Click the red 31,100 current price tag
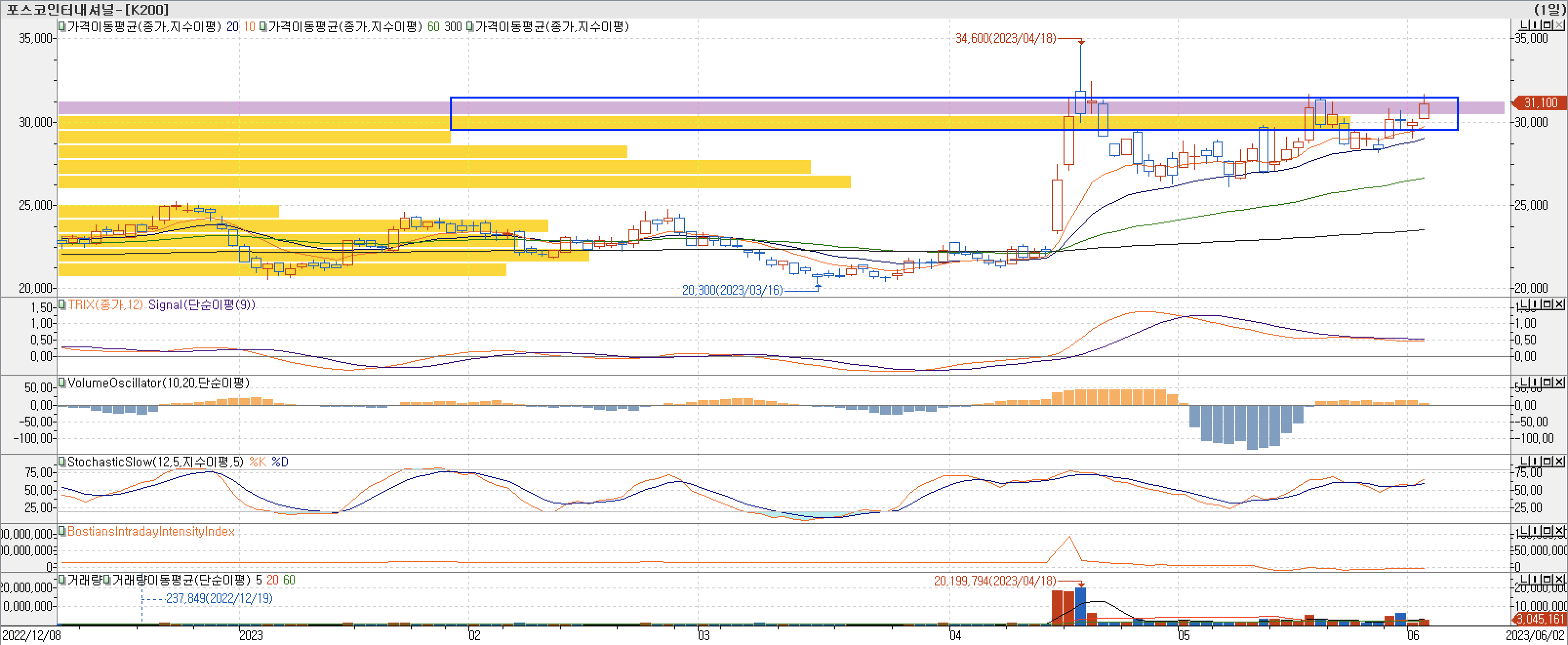 1540,103
